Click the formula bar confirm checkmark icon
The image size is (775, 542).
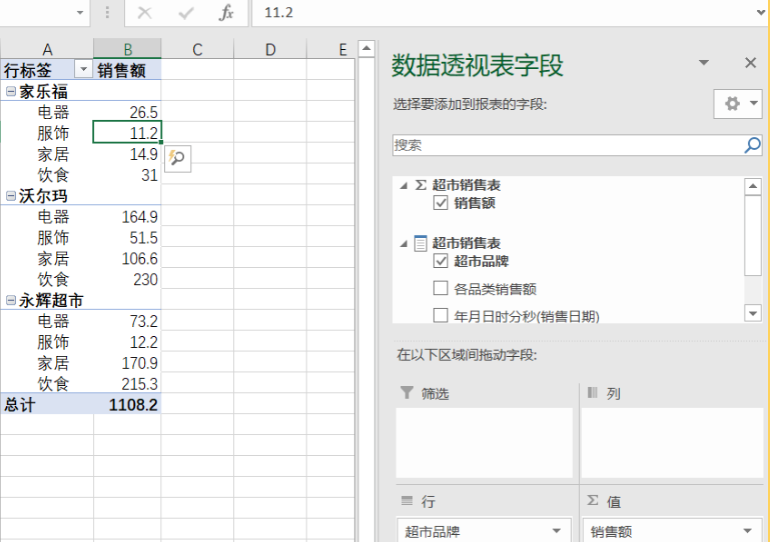186,12
